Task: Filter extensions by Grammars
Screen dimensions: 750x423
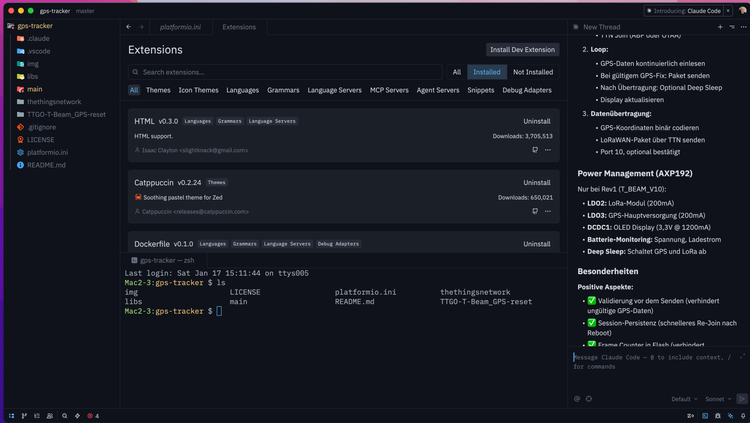Action: point(283,90)
